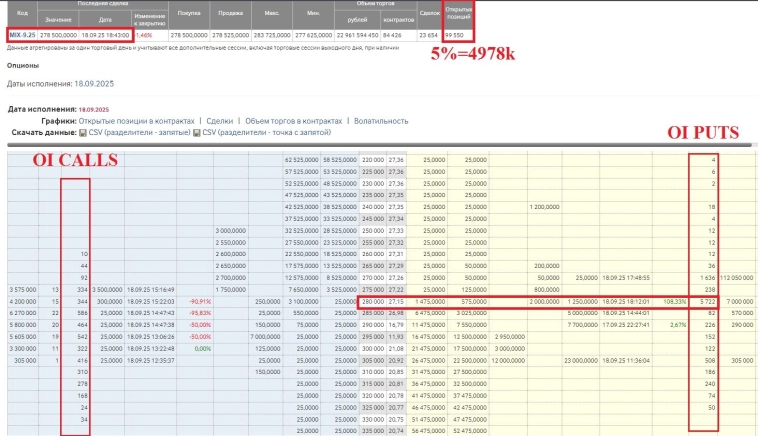Click the 62 525,0000 theoretical price cell

[302, 160]
